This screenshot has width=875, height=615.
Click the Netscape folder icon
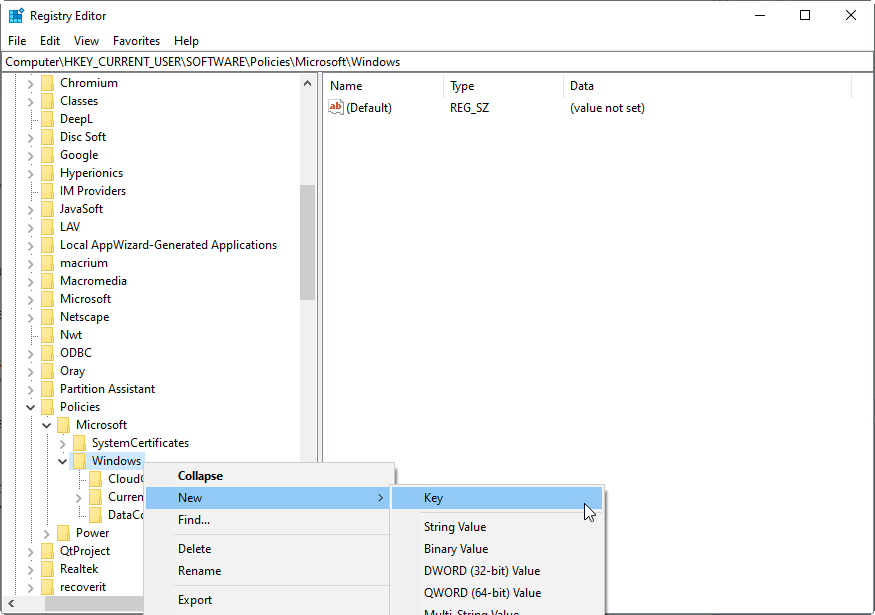tap(47, 317)
